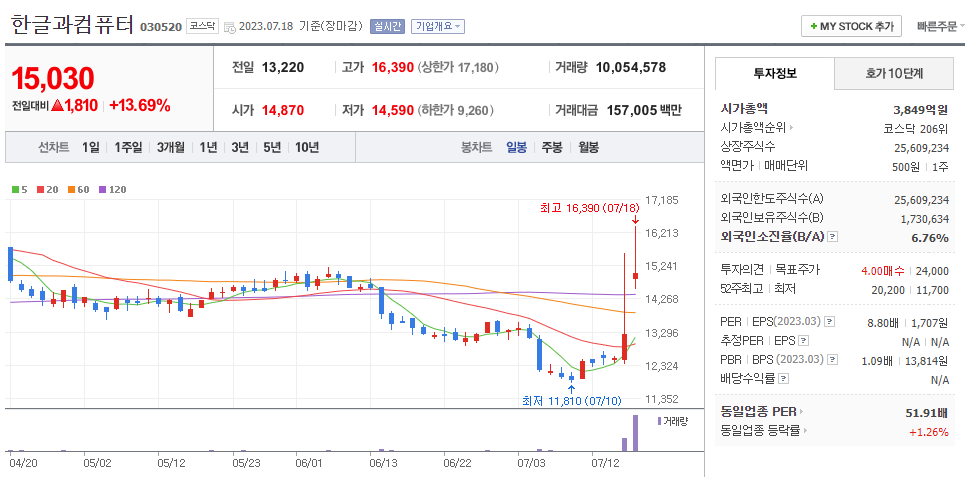The width and height of the screenshot is (978, 477).
Task: Click the change rate +13.69%
Action: click(140, 105)
